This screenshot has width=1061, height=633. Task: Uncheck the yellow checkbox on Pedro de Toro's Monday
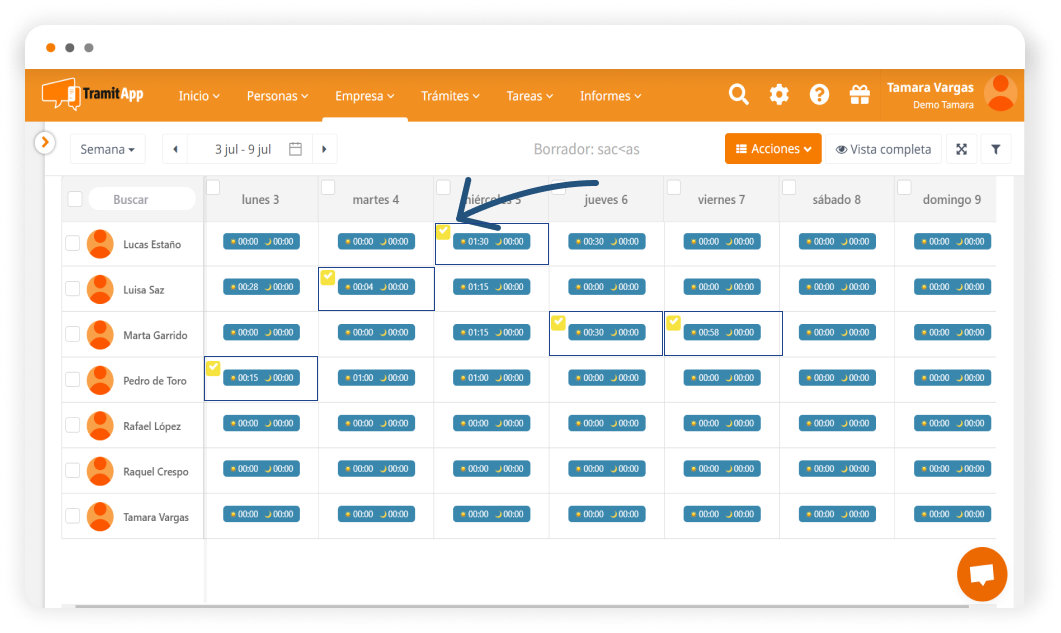[213, 368]
